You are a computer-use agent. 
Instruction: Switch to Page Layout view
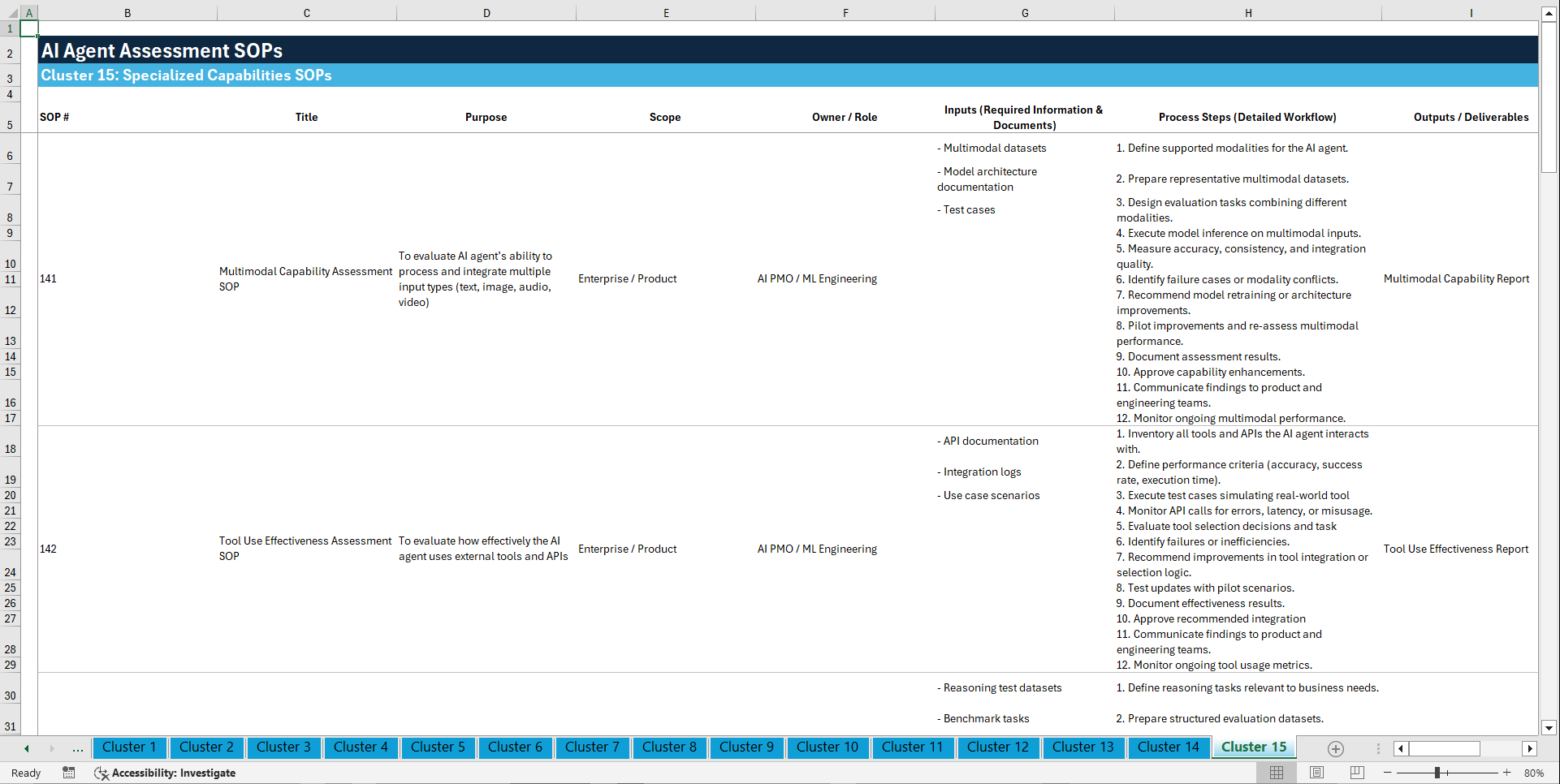coord(1316,773)
